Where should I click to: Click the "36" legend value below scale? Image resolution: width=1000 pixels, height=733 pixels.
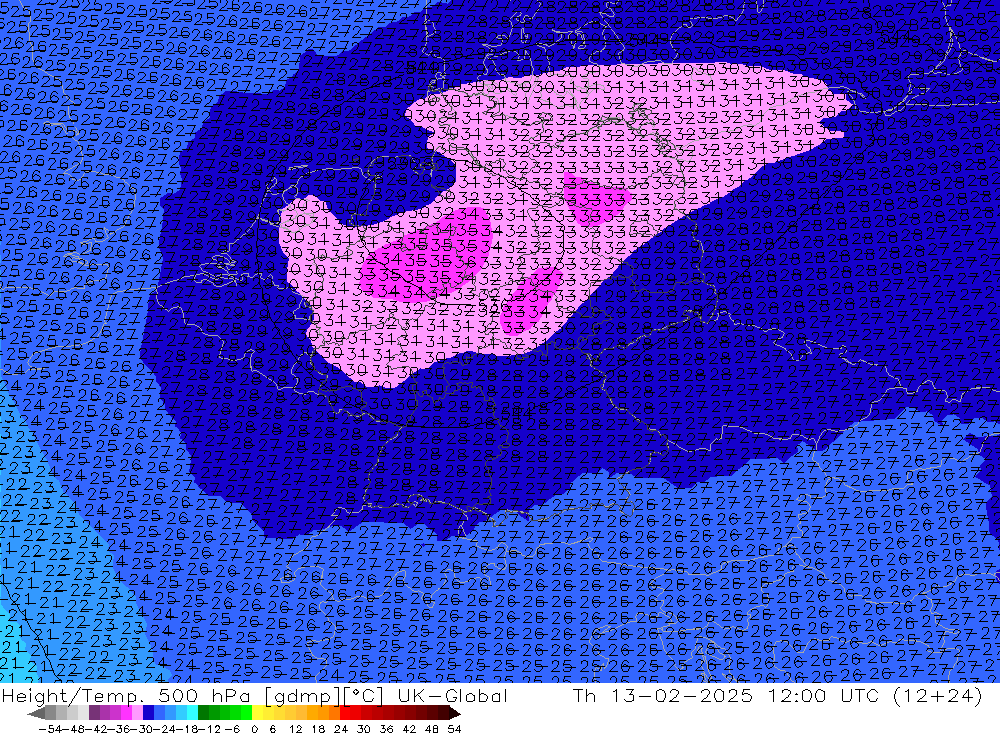[386, 729]
